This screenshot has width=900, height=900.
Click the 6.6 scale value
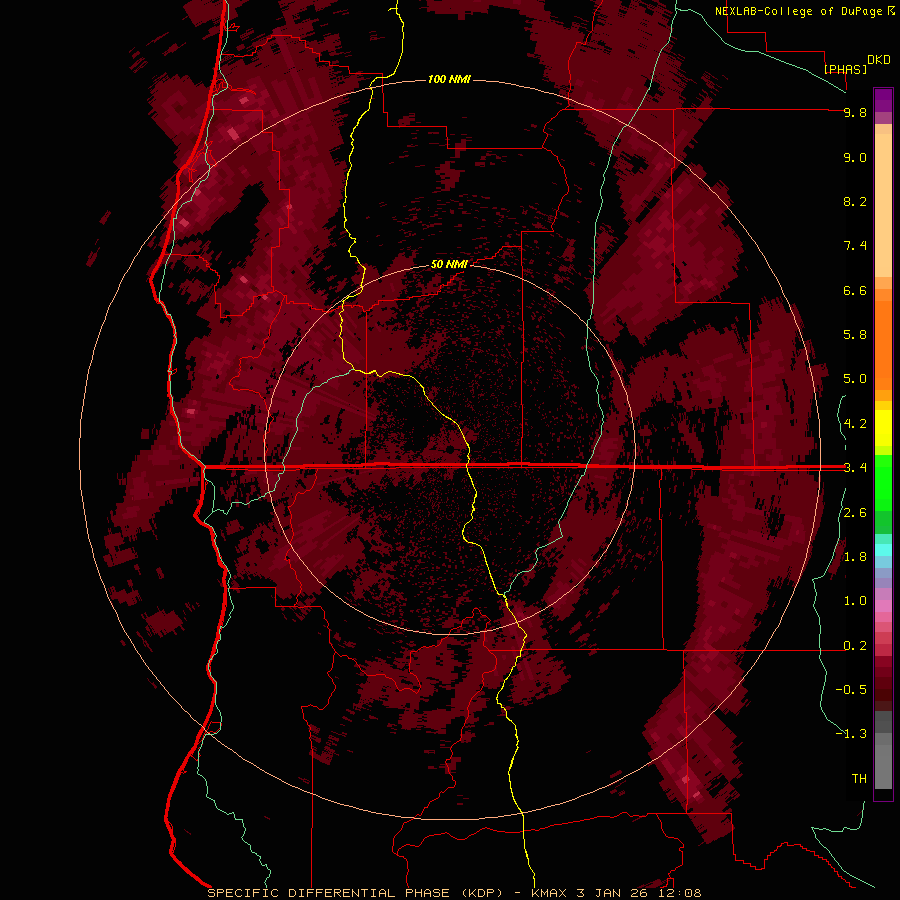(x=855, y=290)
